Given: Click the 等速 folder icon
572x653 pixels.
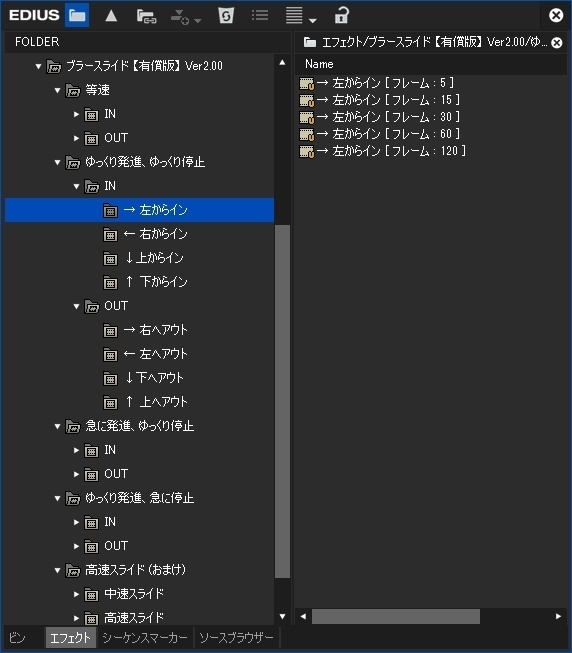Looking at the screenshot, I should point(73,90).
